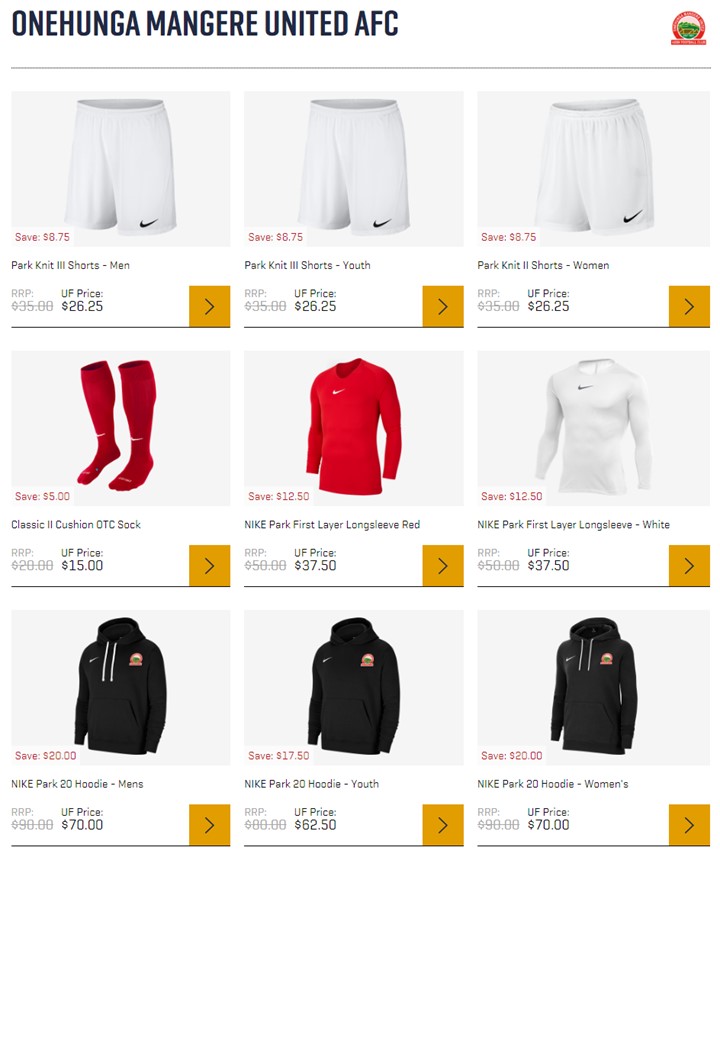720x1040 pixels.
Task: Click NIKE Park 20 Hoodie - Women's title
Action: (553, 784)
